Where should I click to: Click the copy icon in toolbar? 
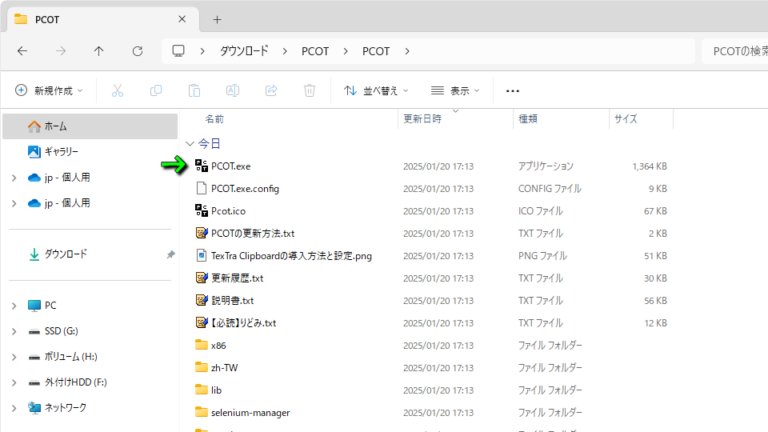[x=156, y=90]
